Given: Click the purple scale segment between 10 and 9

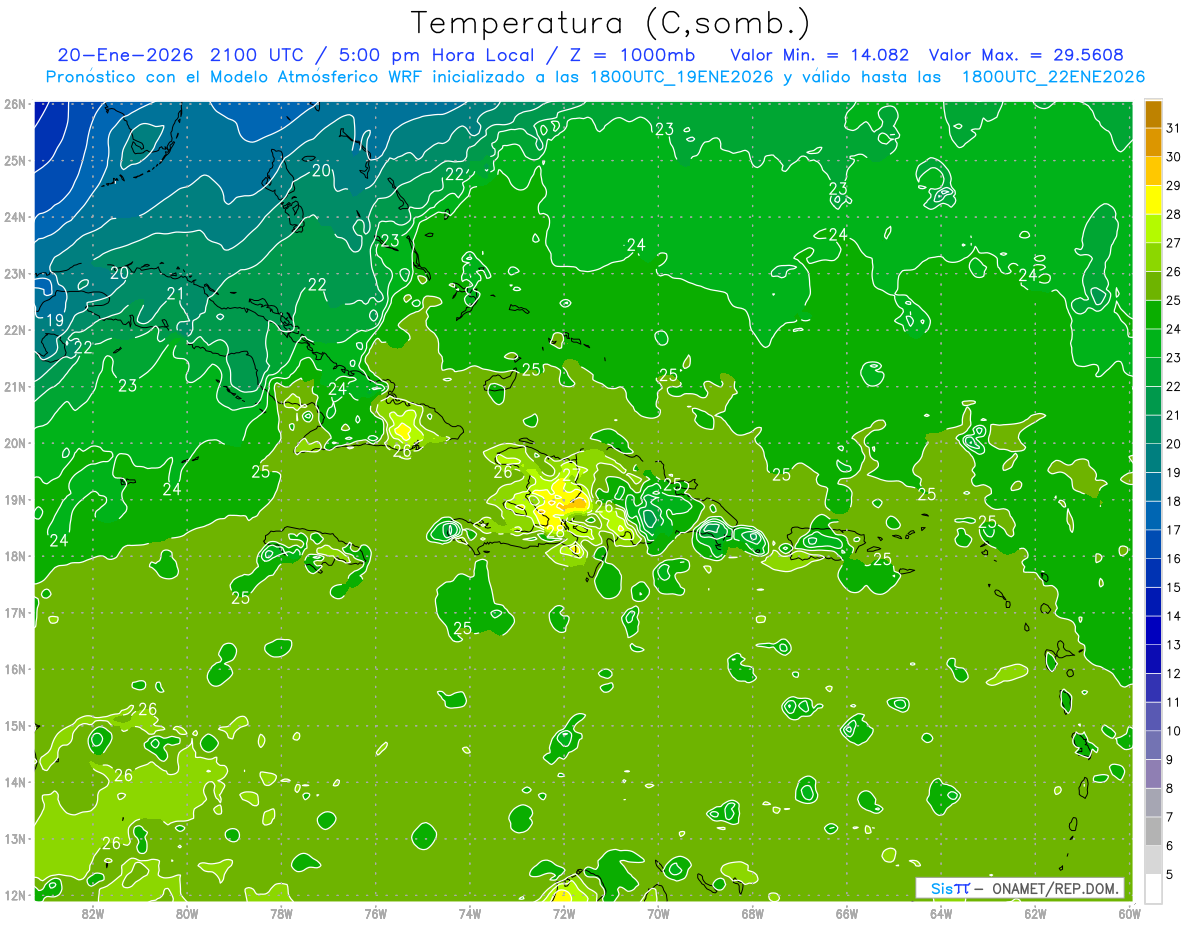Looking at the screenshot, I should [x=1153, y=745].
